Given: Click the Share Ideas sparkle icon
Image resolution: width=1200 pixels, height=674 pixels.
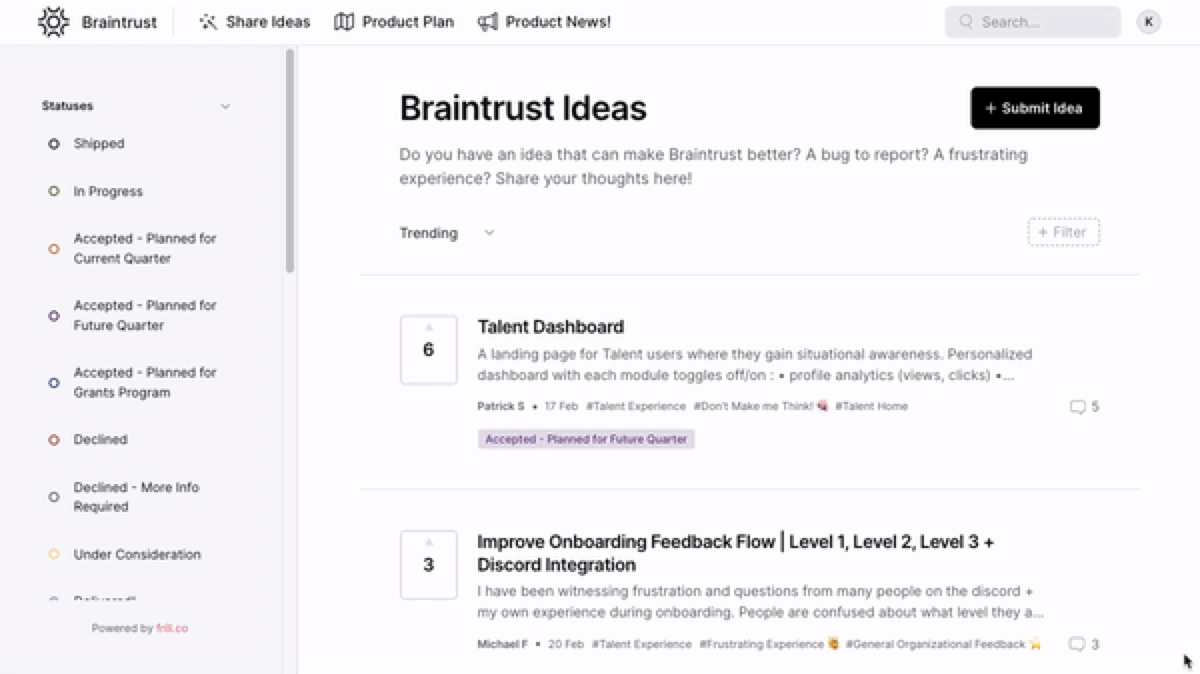Looking at the screenshot, I should [208, 22].
